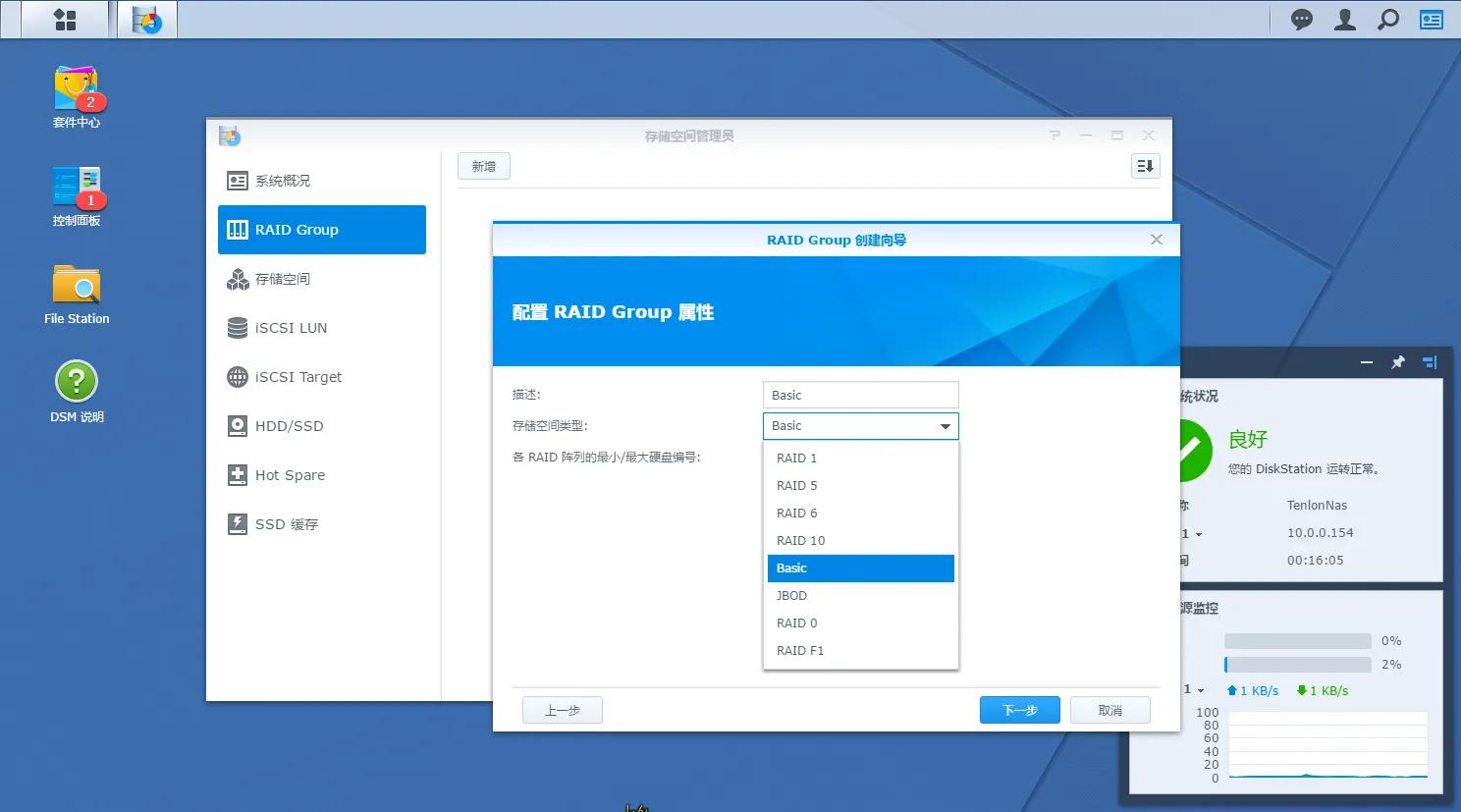Image resolution: width=1461 pixels, height=812 pixels.
Task: Click the notifications chat bubble icon
Action: [1302, 20]
